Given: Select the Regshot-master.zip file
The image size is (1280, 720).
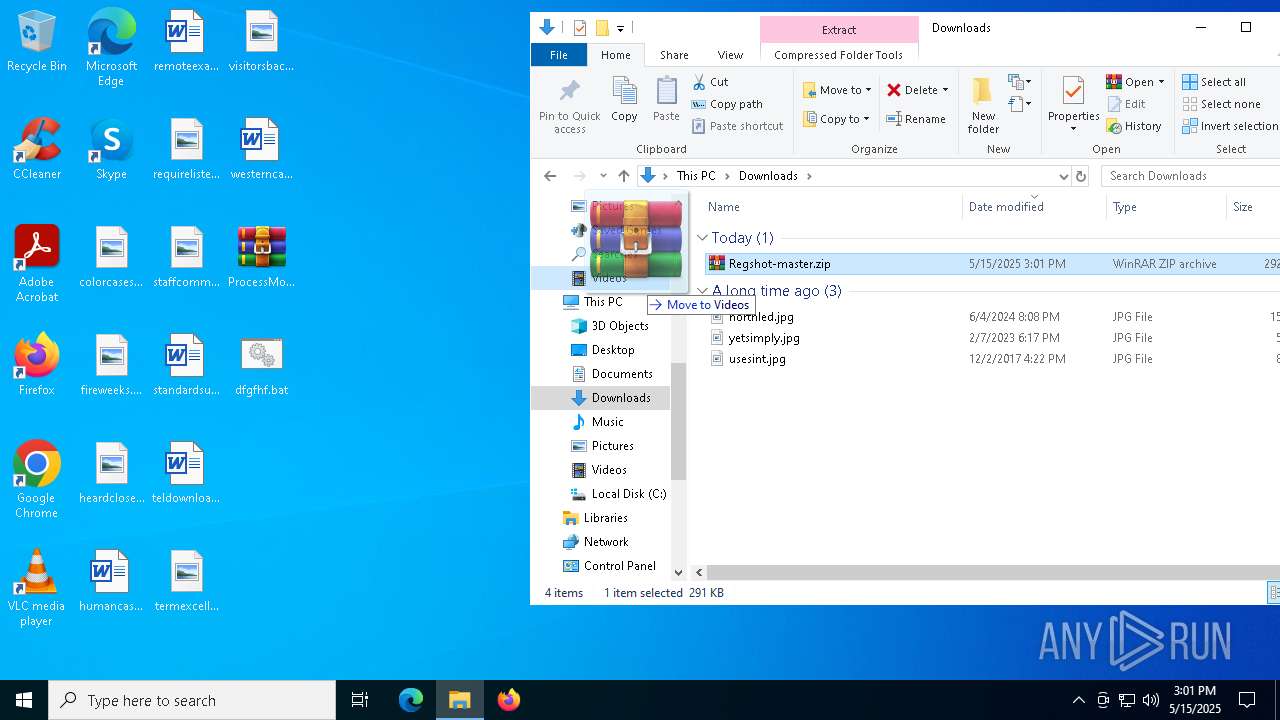Looking at the screenshot, I should (779, 264).
